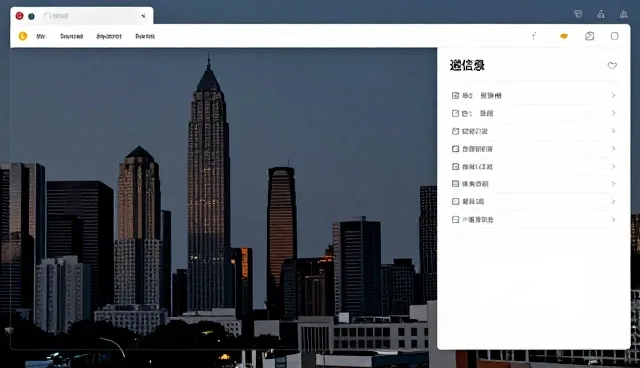
Task: Select the window's title tab
Action: (82, 16)
